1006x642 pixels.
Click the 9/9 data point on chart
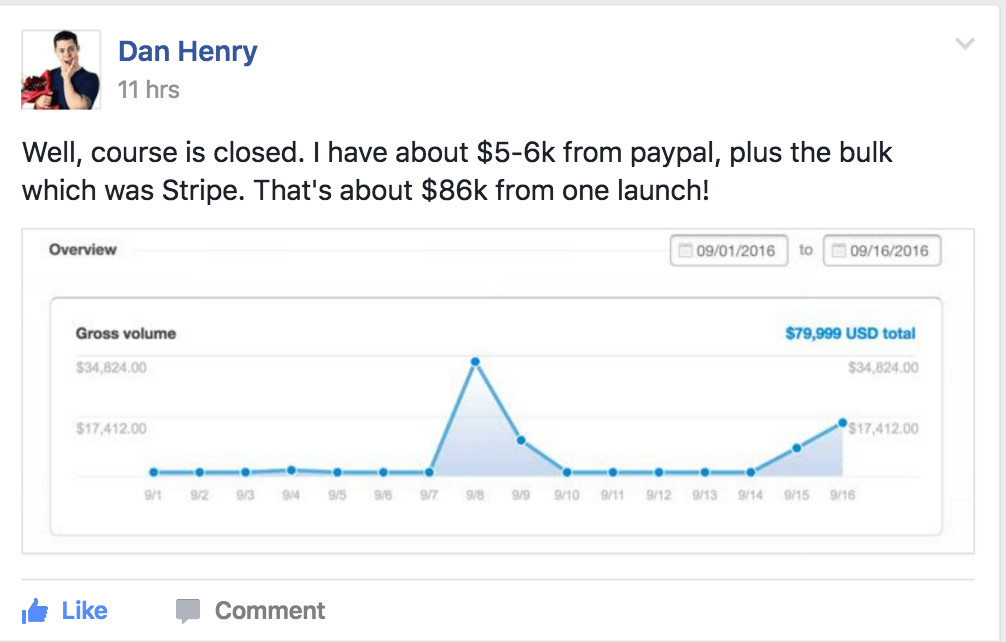[x=521, y=439]
